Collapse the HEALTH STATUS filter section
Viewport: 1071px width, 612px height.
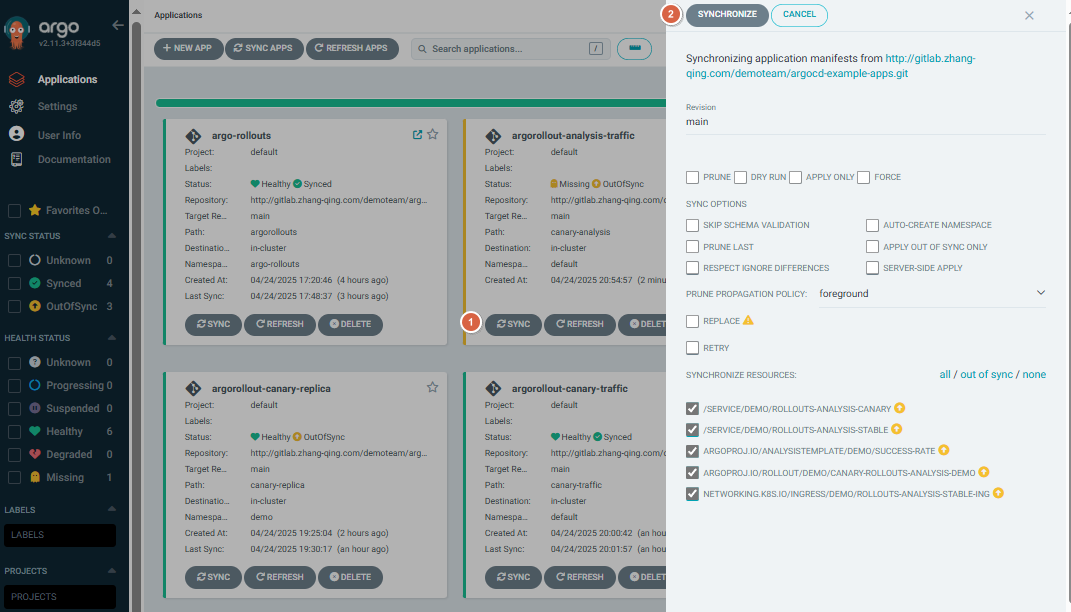[112, 338]
